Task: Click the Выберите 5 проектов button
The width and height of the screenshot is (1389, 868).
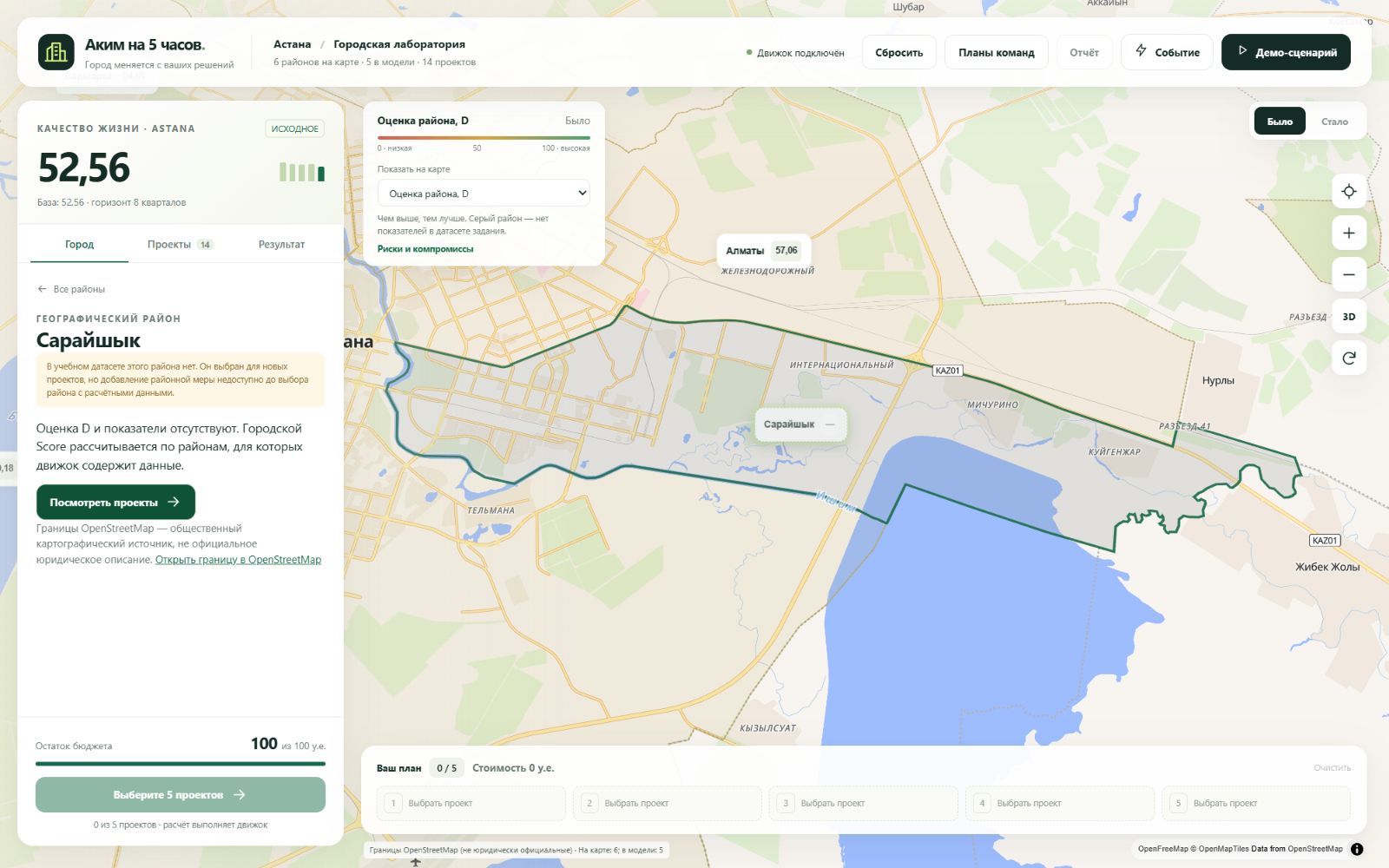Action: pos(181,795)
